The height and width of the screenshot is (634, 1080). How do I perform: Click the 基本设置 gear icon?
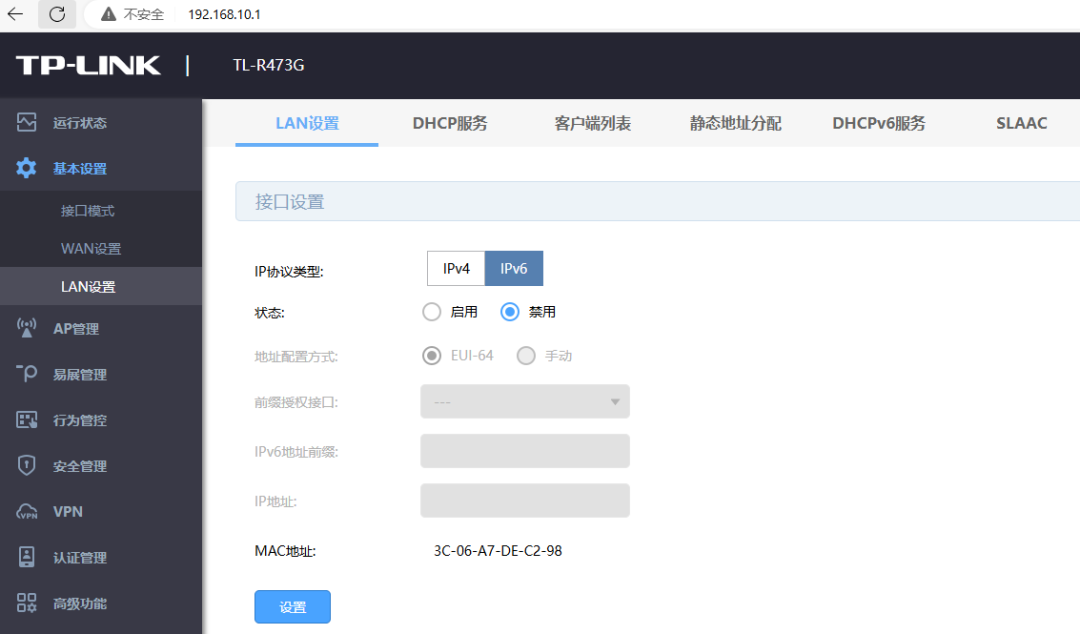27,169
